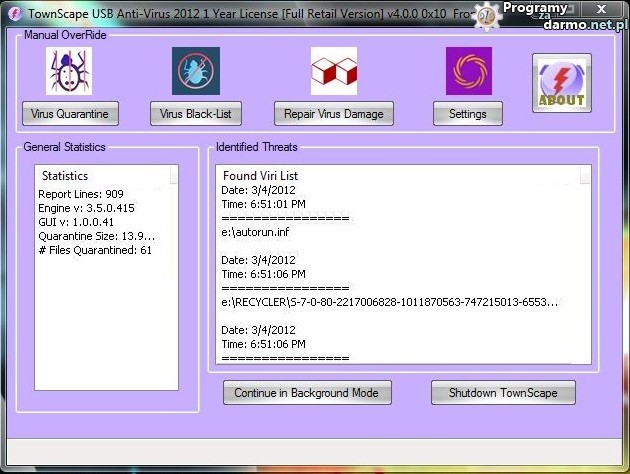Screen dimensions: 630x474
Task: Click the purple swirl Settings icon
Action: (x=468, y=71)
